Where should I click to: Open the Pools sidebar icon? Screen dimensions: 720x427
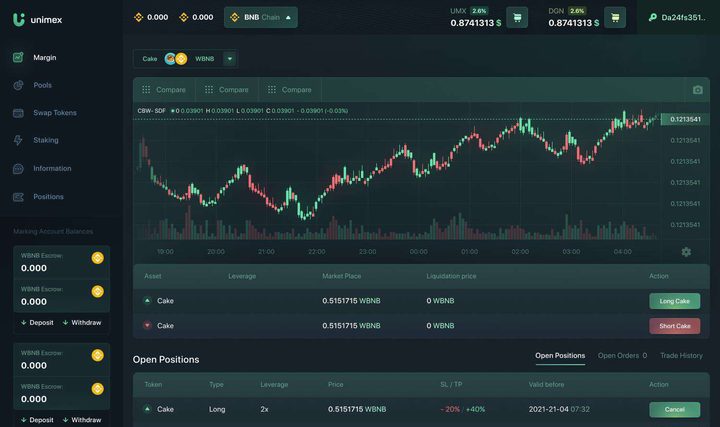[18, 85]
